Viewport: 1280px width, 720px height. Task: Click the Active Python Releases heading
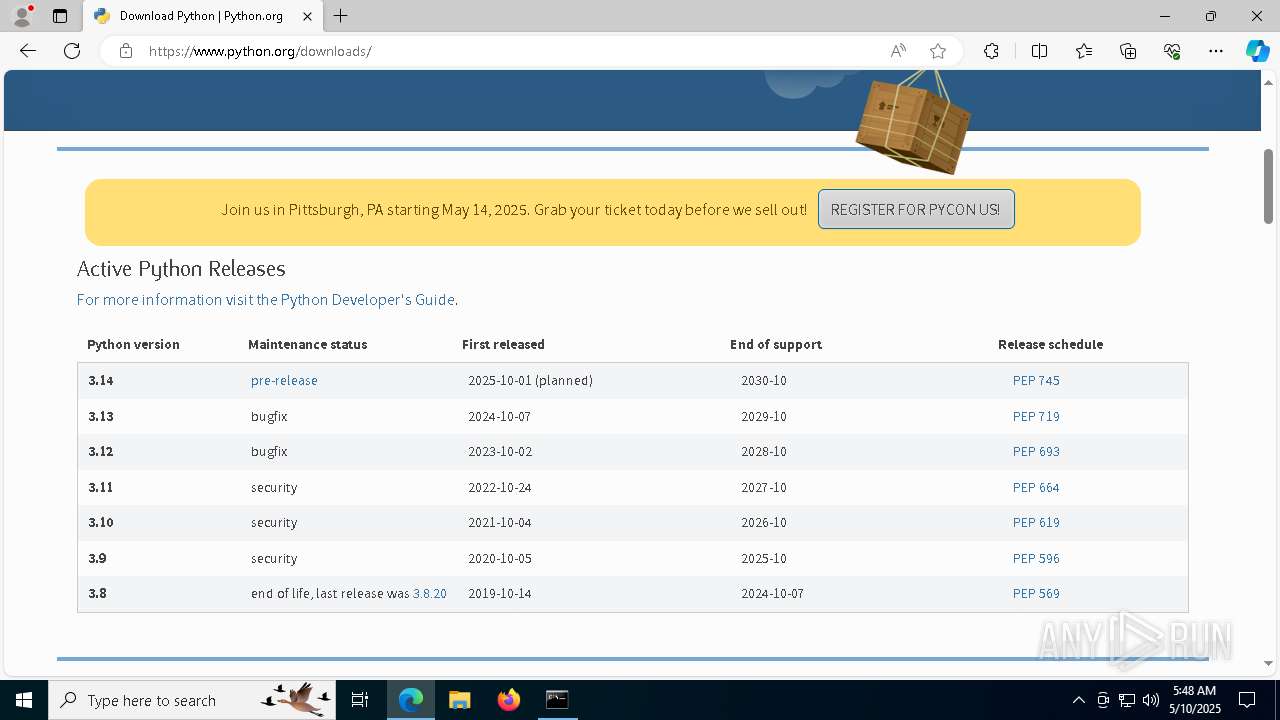point(181,269)
